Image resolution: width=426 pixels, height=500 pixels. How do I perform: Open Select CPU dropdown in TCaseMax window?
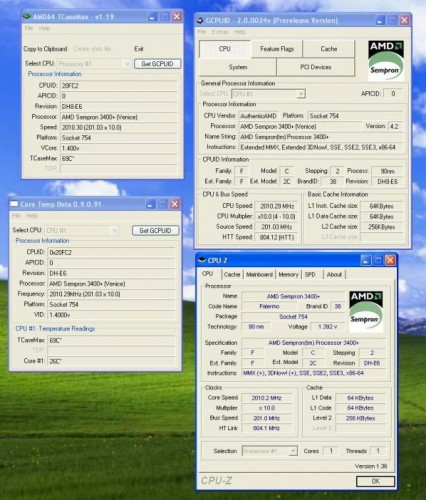[x=127, y=64]
